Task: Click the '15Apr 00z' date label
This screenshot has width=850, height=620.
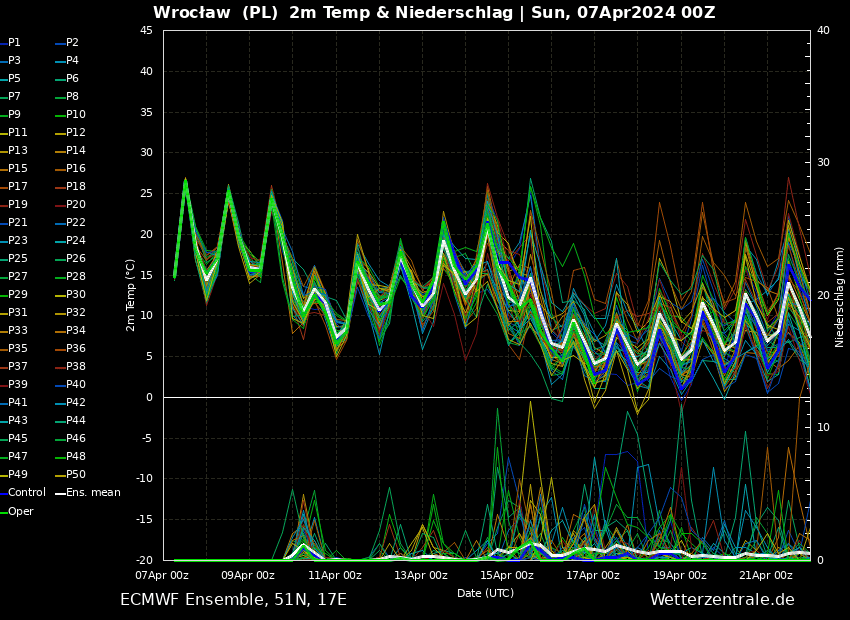Action: tap(507, 575)
